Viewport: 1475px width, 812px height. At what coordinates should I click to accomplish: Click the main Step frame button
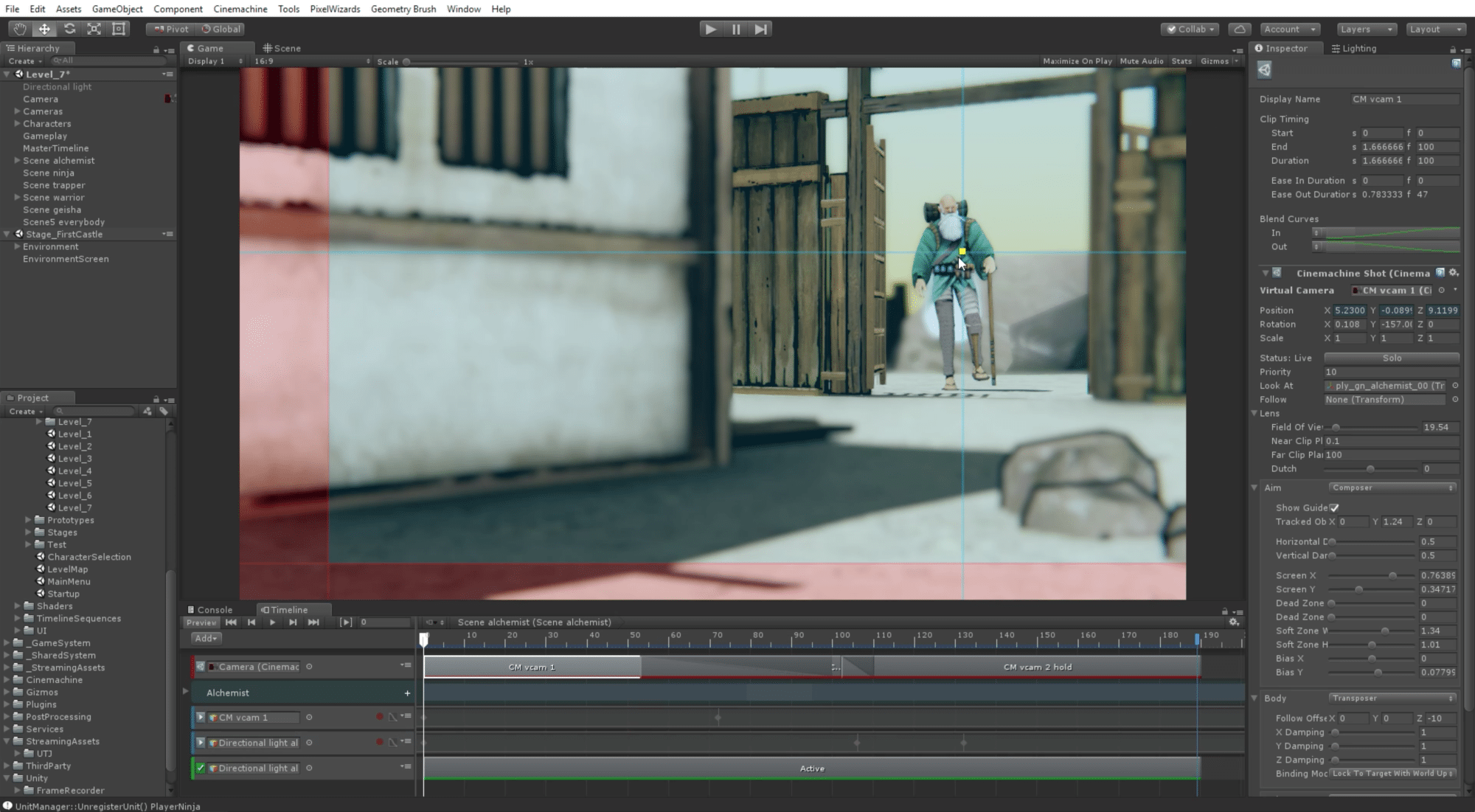click(760, 29)
